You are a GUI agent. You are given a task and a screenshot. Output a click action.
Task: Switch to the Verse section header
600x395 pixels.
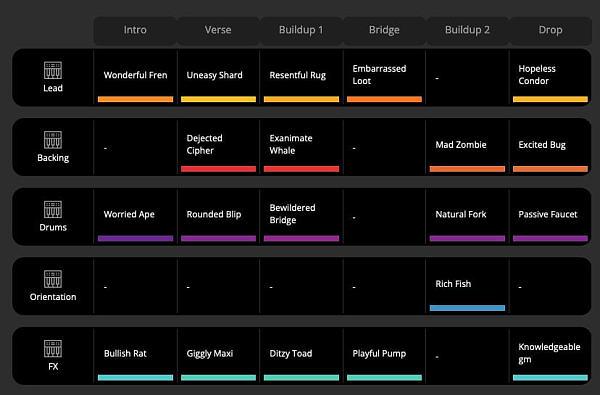(x=218, y=30)
